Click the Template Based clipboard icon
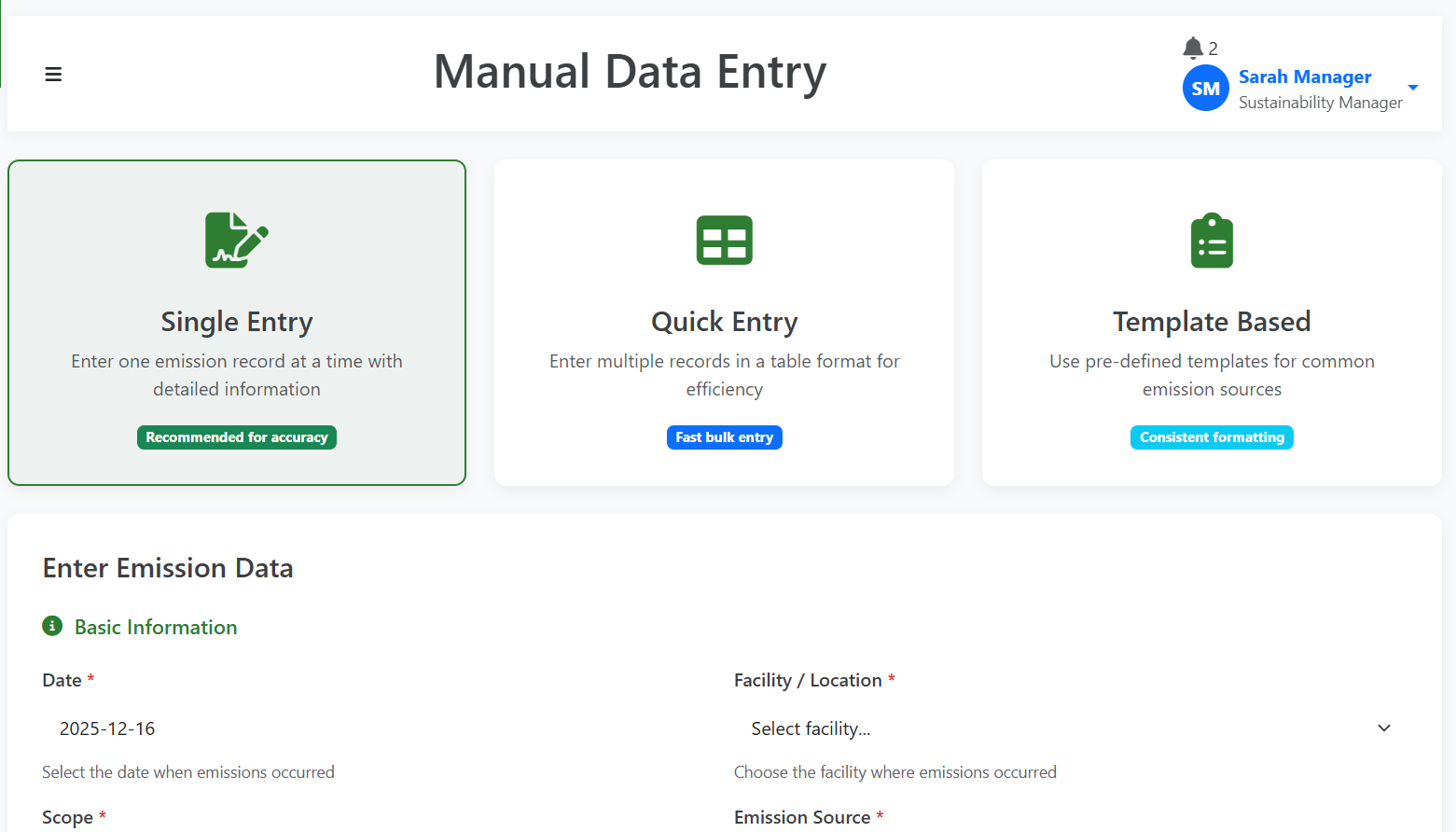The width and height of the screenshot is (1456, 832). pos(1211,240)
